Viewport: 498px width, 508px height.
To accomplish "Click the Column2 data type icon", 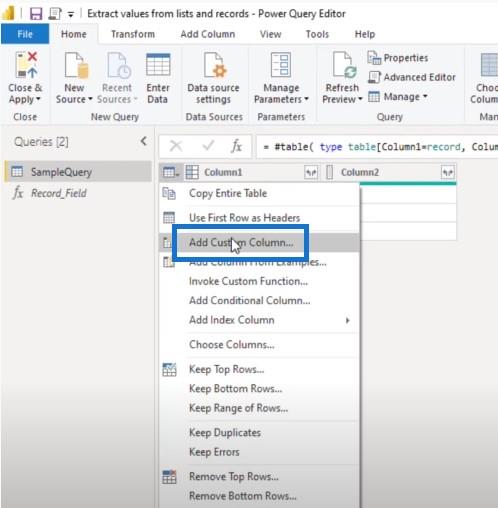I will (329, 172).
